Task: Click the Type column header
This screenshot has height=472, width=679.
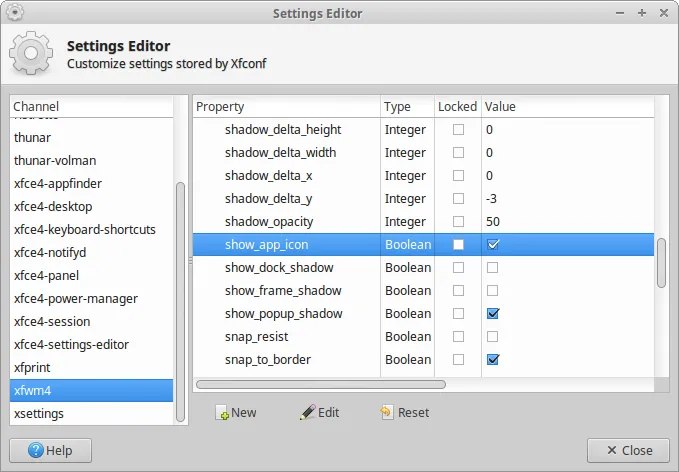Action: (407, 107)
